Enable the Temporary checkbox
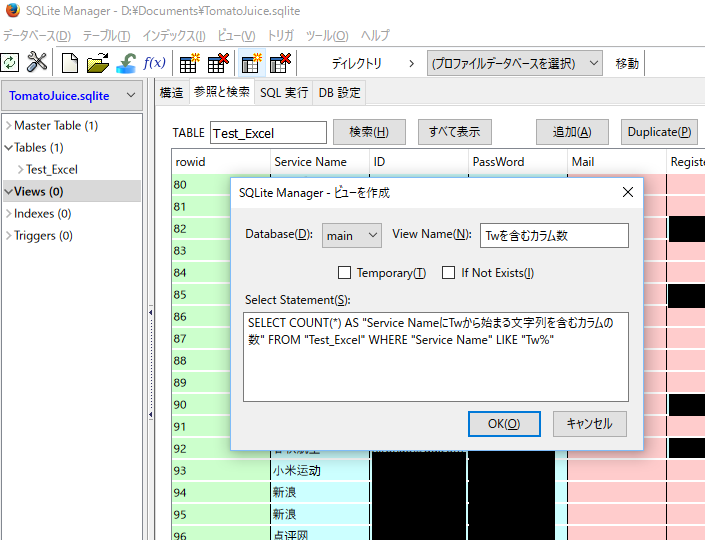The height and width of the screenshot is (540, 705). pyautogui.click(x=345, y=273)
